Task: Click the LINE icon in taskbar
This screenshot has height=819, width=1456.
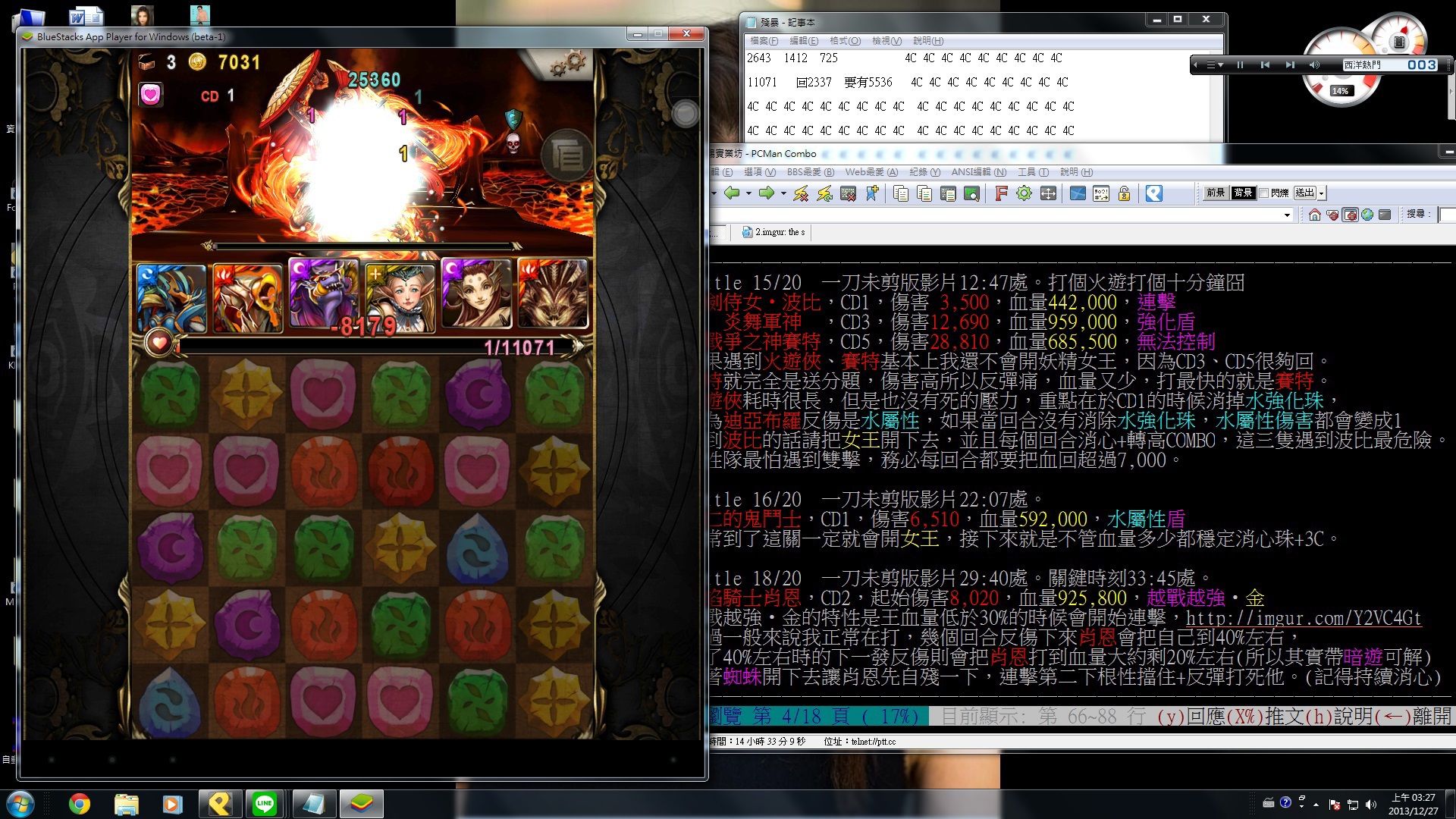Action: (265, 804)
